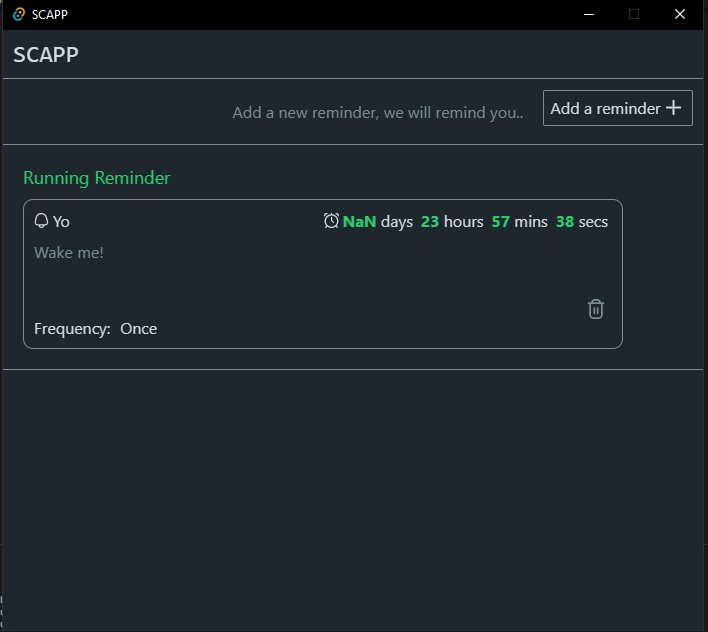This screenshot has width=708, height=632.
Task: Click the bell icon beside Yo
Action: tap(41, 221)
